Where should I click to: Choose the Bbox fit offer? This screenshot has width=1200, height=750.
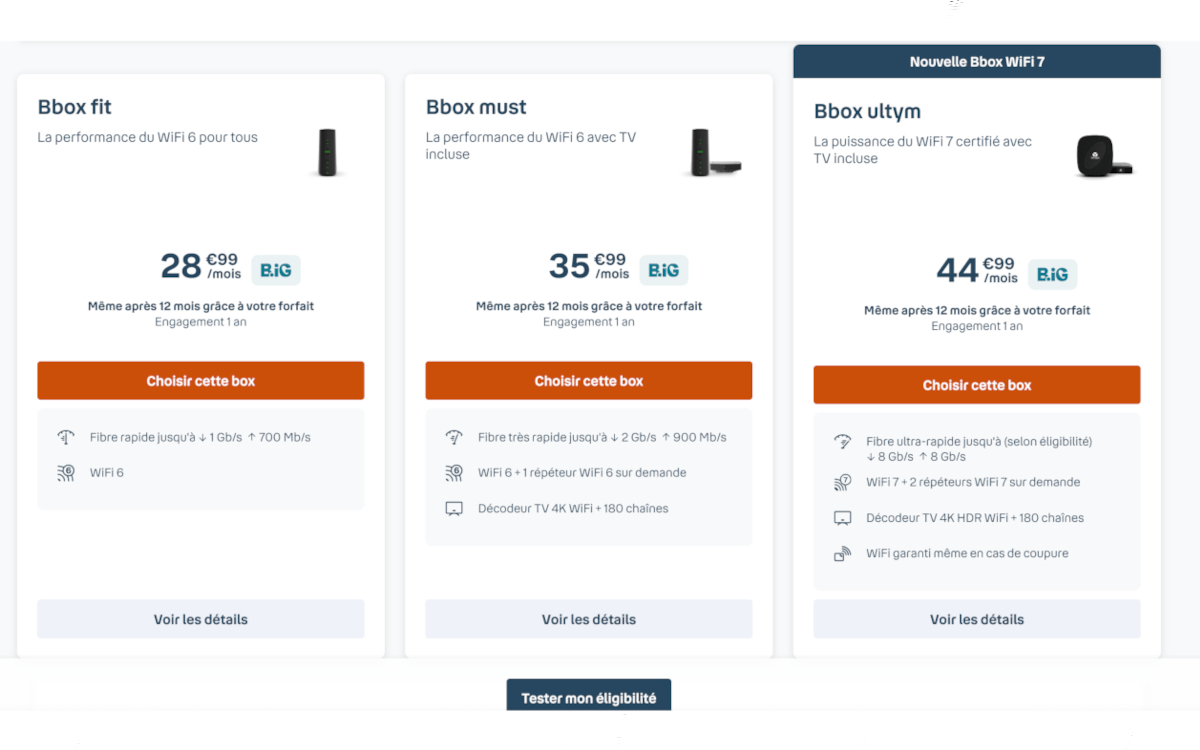click(201, 381)
